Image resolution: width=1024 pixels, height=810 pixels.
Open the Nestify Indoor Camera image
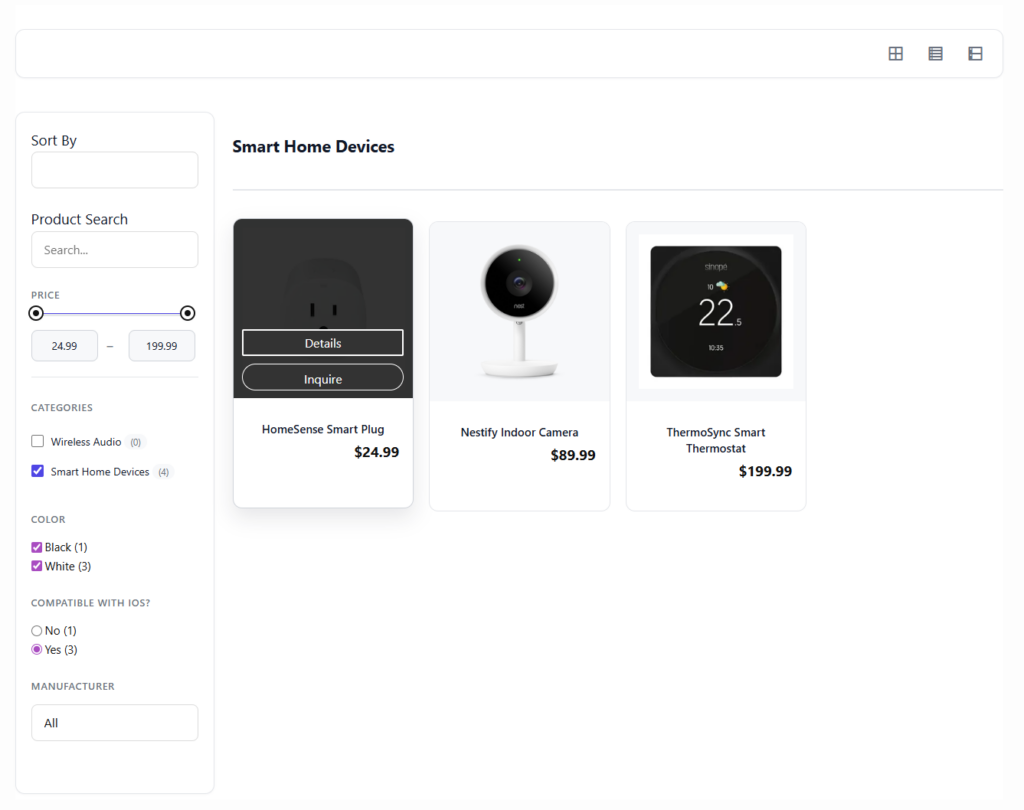[519, 312]
